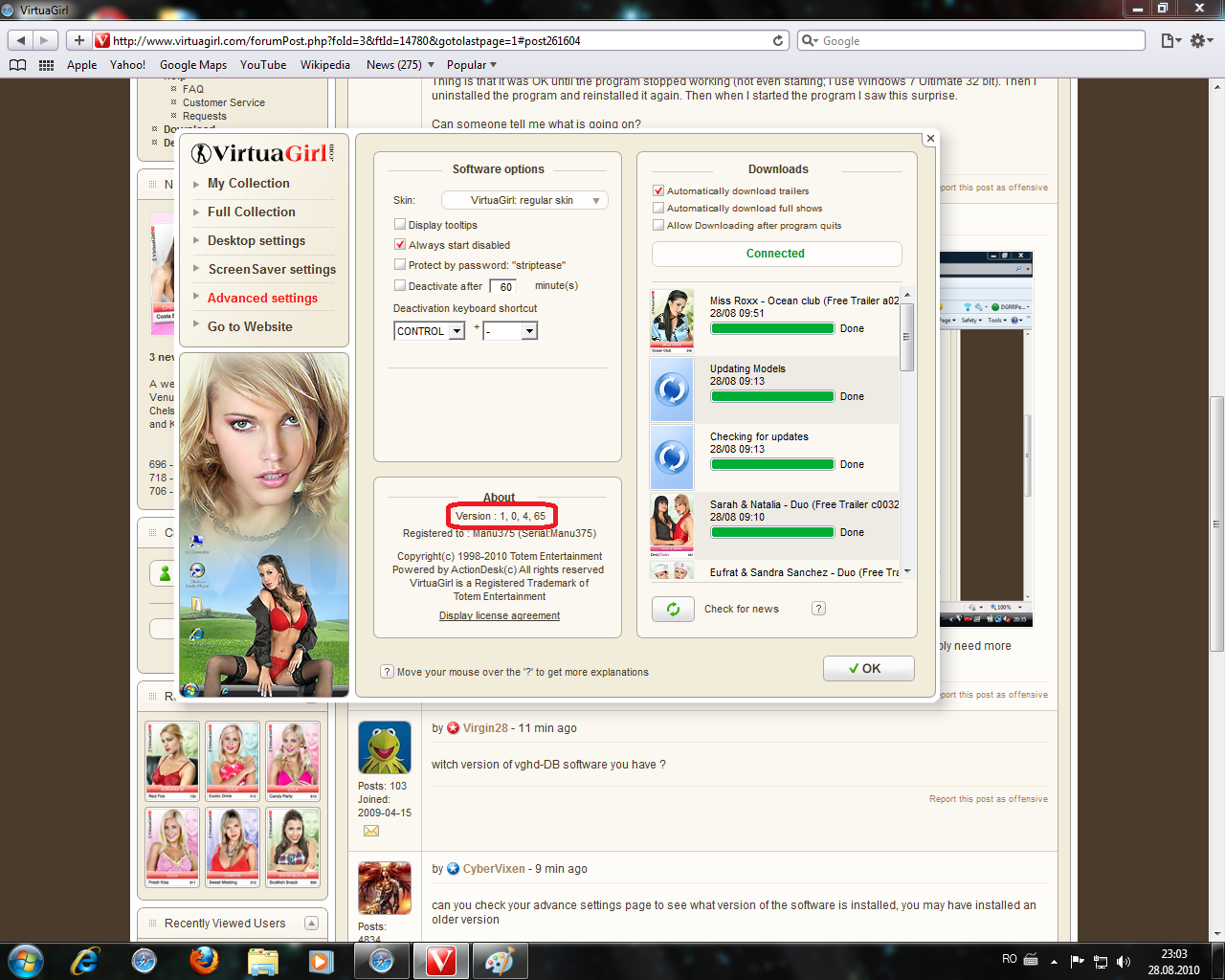Open the Windows Start button

[25, 961]
